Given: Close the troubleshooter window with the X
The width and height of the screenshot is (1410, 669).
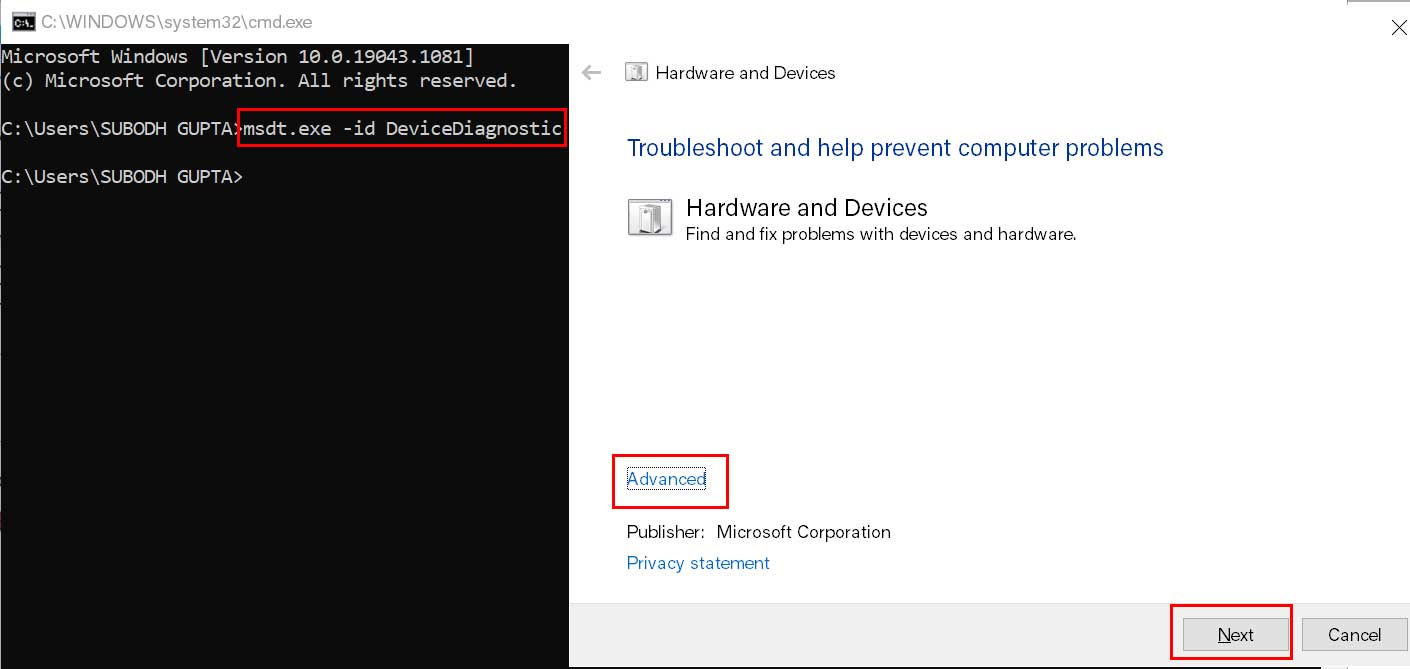Looking at the screenshot, I should tap(1399, 28).
